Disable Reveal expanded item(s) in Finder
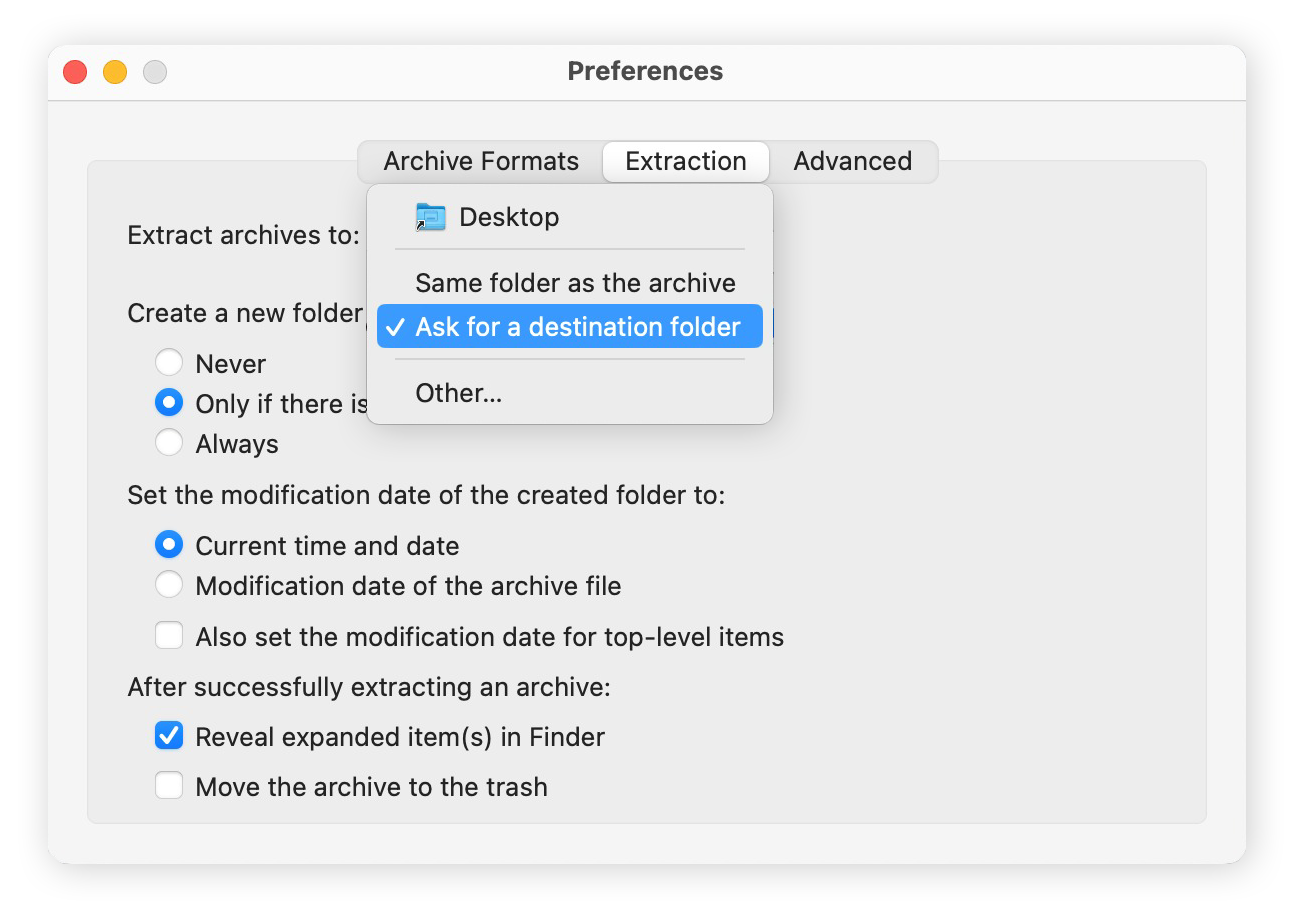Viewport: 1297px width, 916px height. tap(169, 735)
